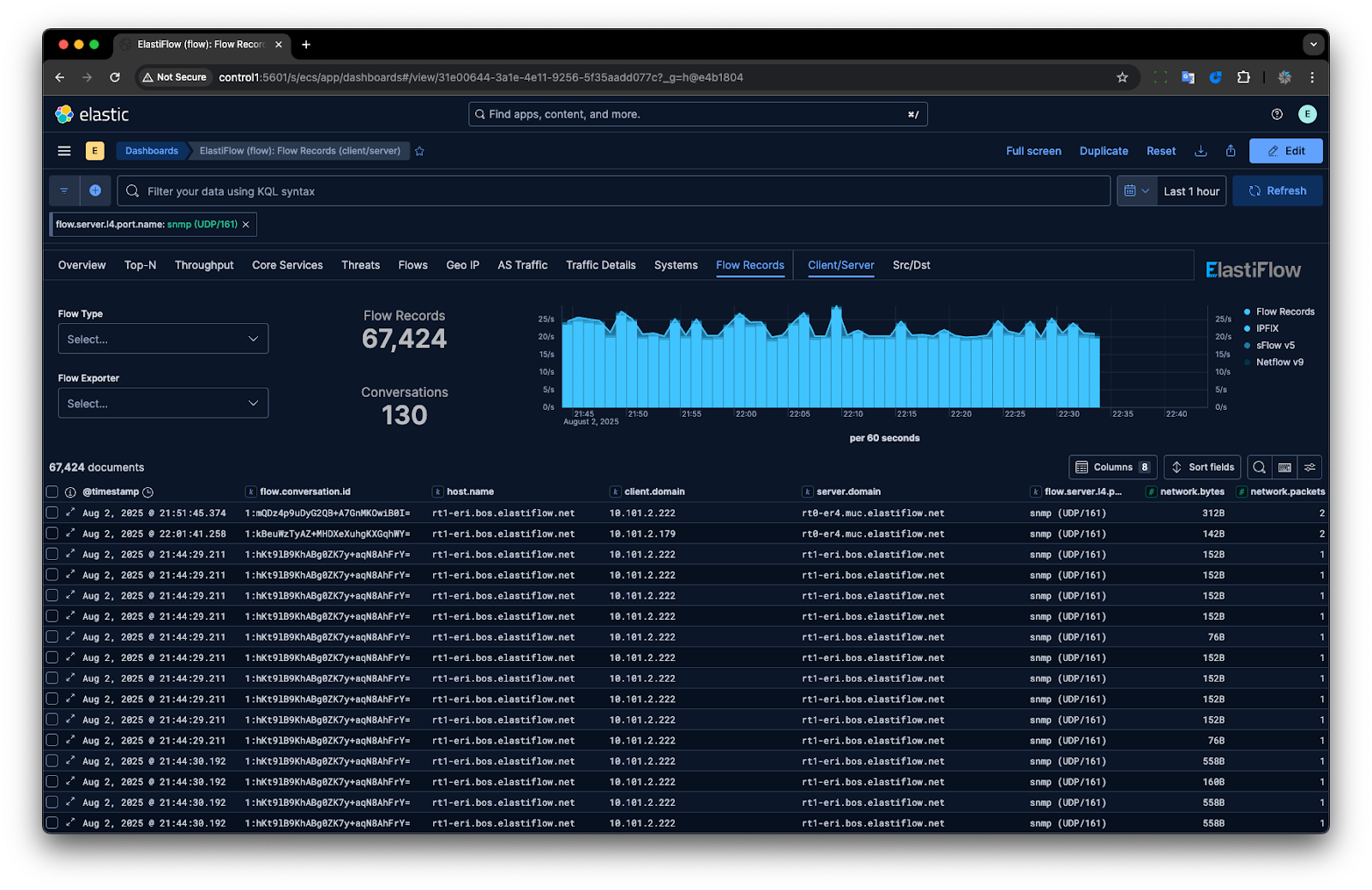1372x890 pixels.
Task: Click the Not Secure site info badge
Action: click(x=175, y=77)
